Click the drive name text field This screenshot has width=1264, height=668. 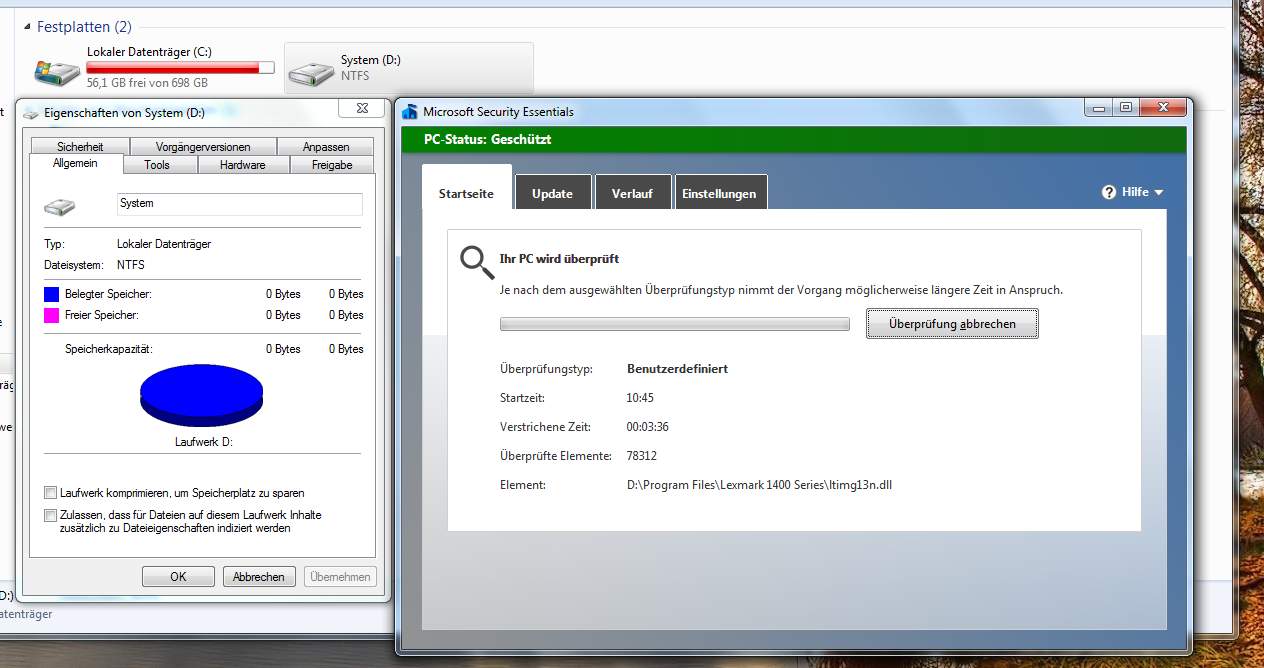point(239,204)
